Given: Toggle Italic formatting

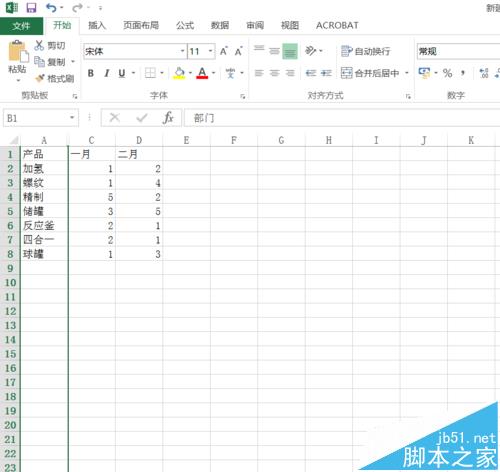Looking at the screenshot, I should tap(107, 73).
